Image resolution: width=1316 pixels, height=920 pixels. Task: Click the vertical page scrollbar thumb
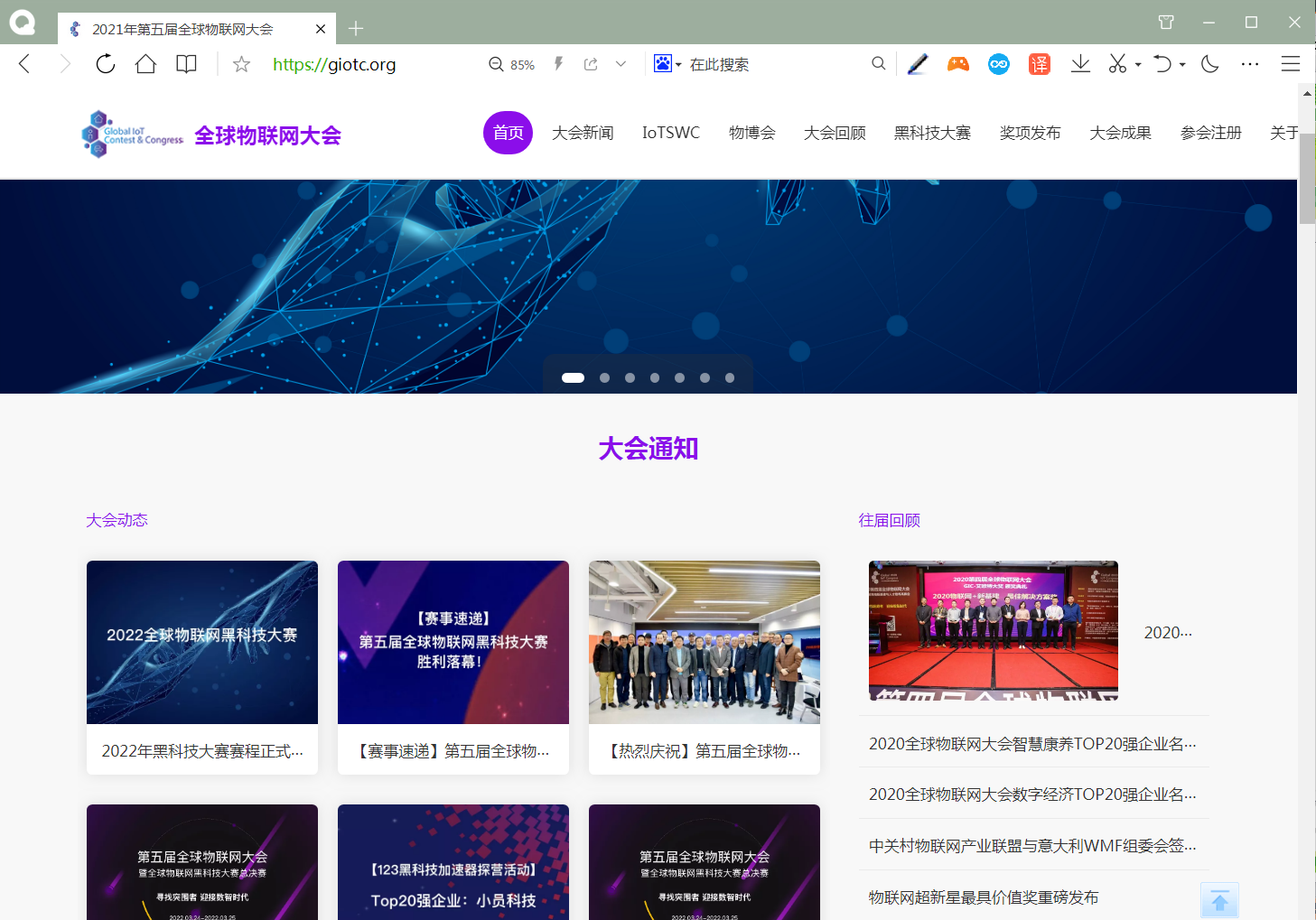pyautogui.click(x=1307, y=178)
